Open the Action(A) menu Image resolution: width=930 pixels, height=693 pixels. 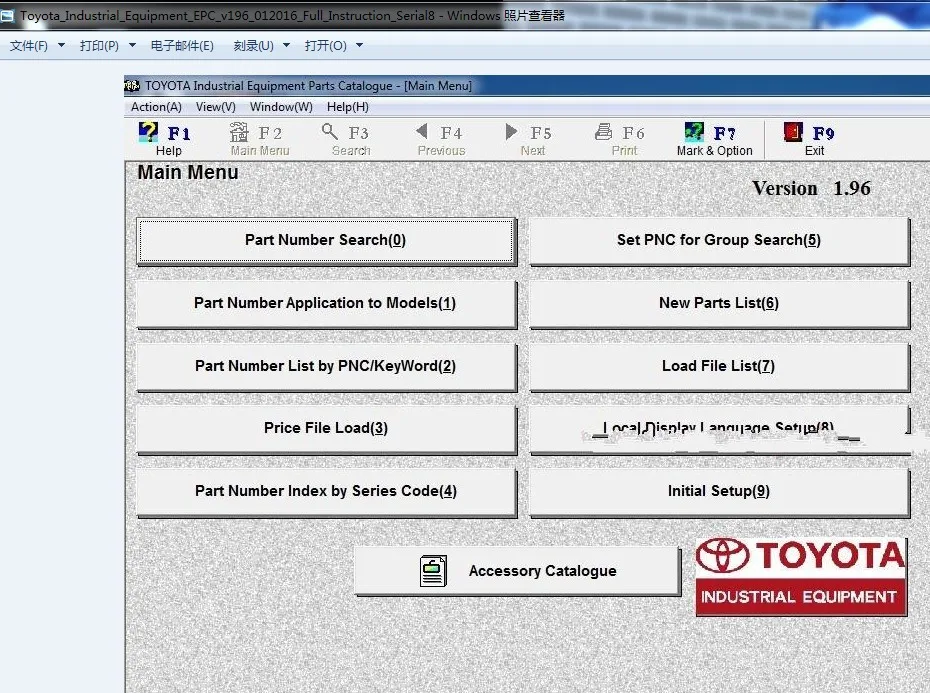coord(156,107)
